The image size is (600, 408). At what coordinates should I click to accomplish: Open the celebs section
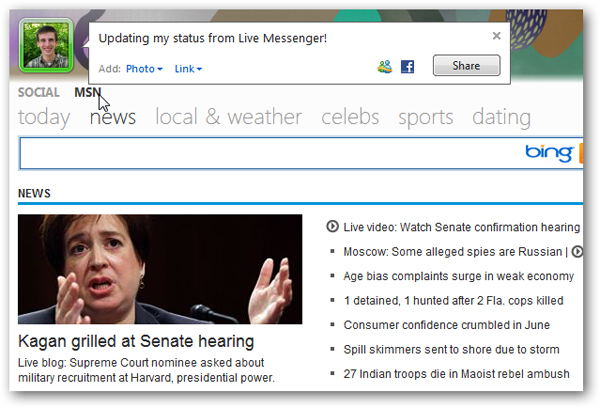coord(350,117)
